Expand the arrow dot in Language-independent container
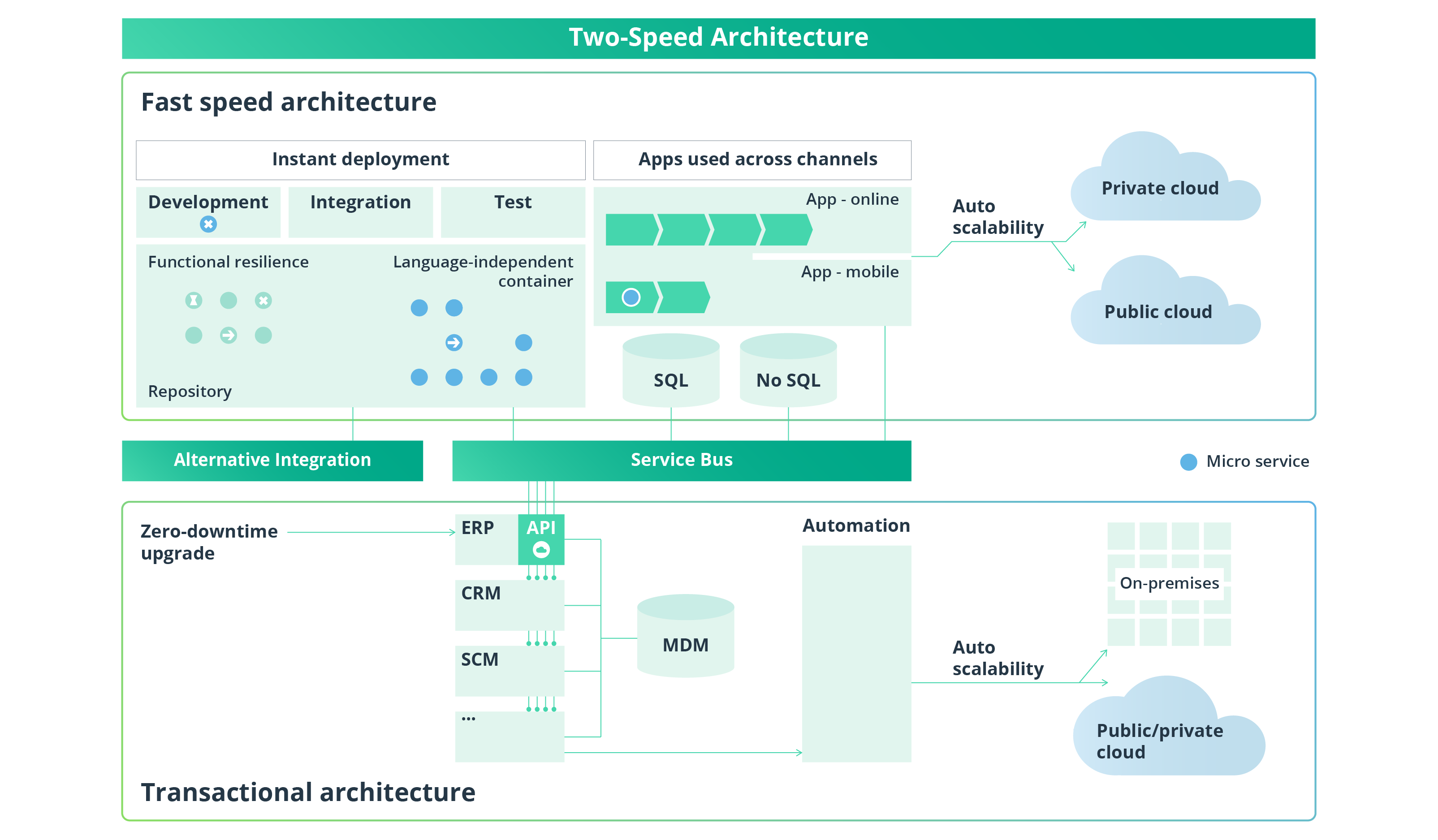 (x=454, y=343)
